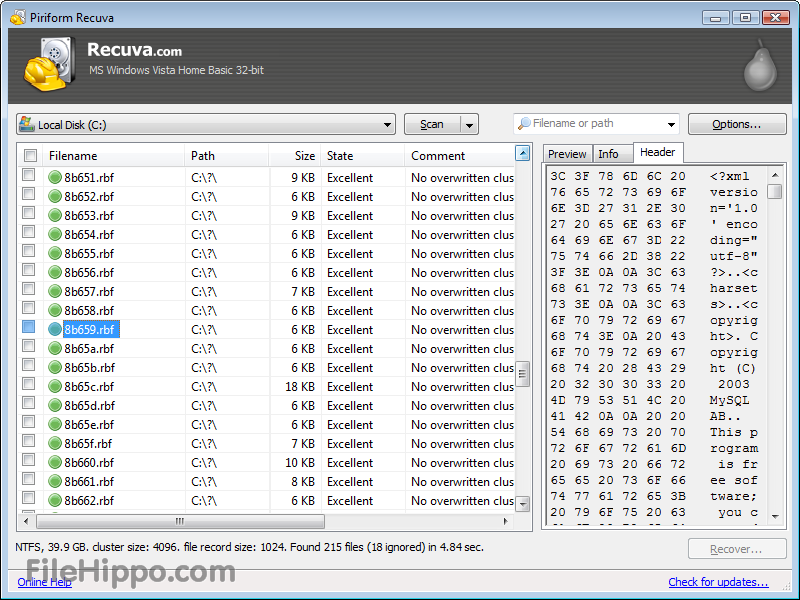Check the box next to 8b65f.rbf
The width and height of the screenshot is (800, 600).
click(29, 444)
